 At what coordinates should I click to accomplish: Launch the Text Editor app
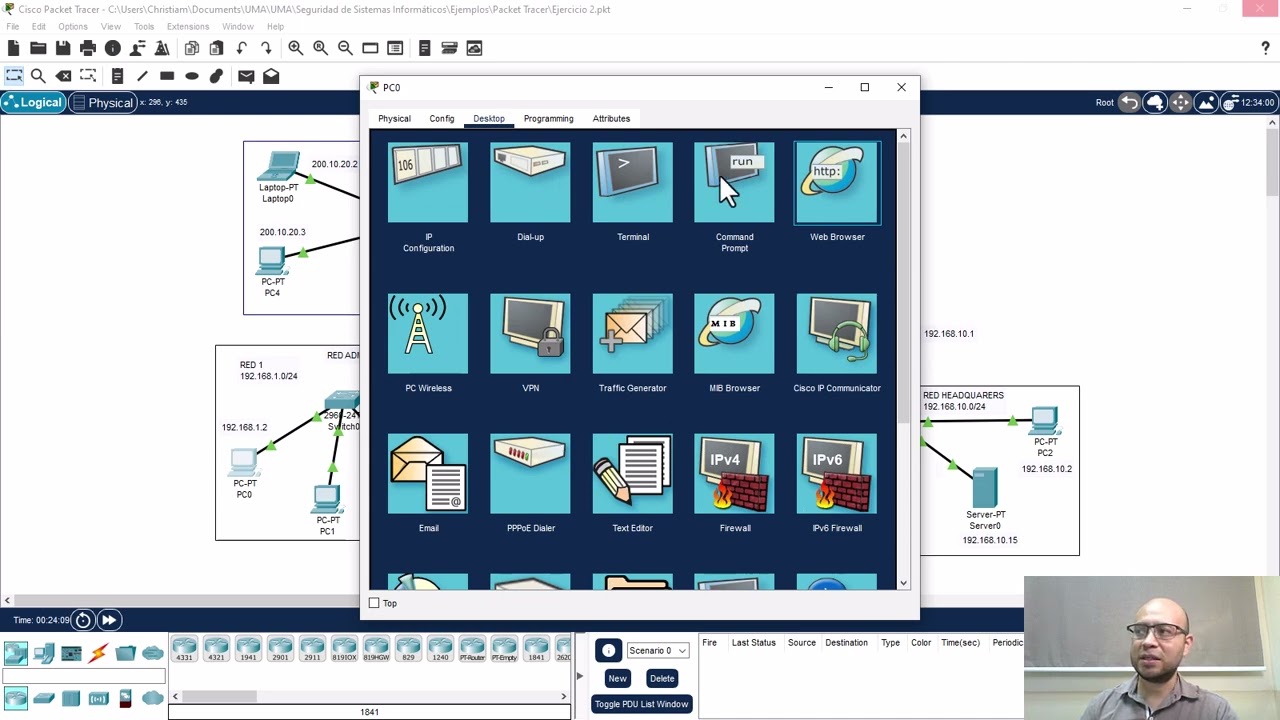tap(632, 473)
